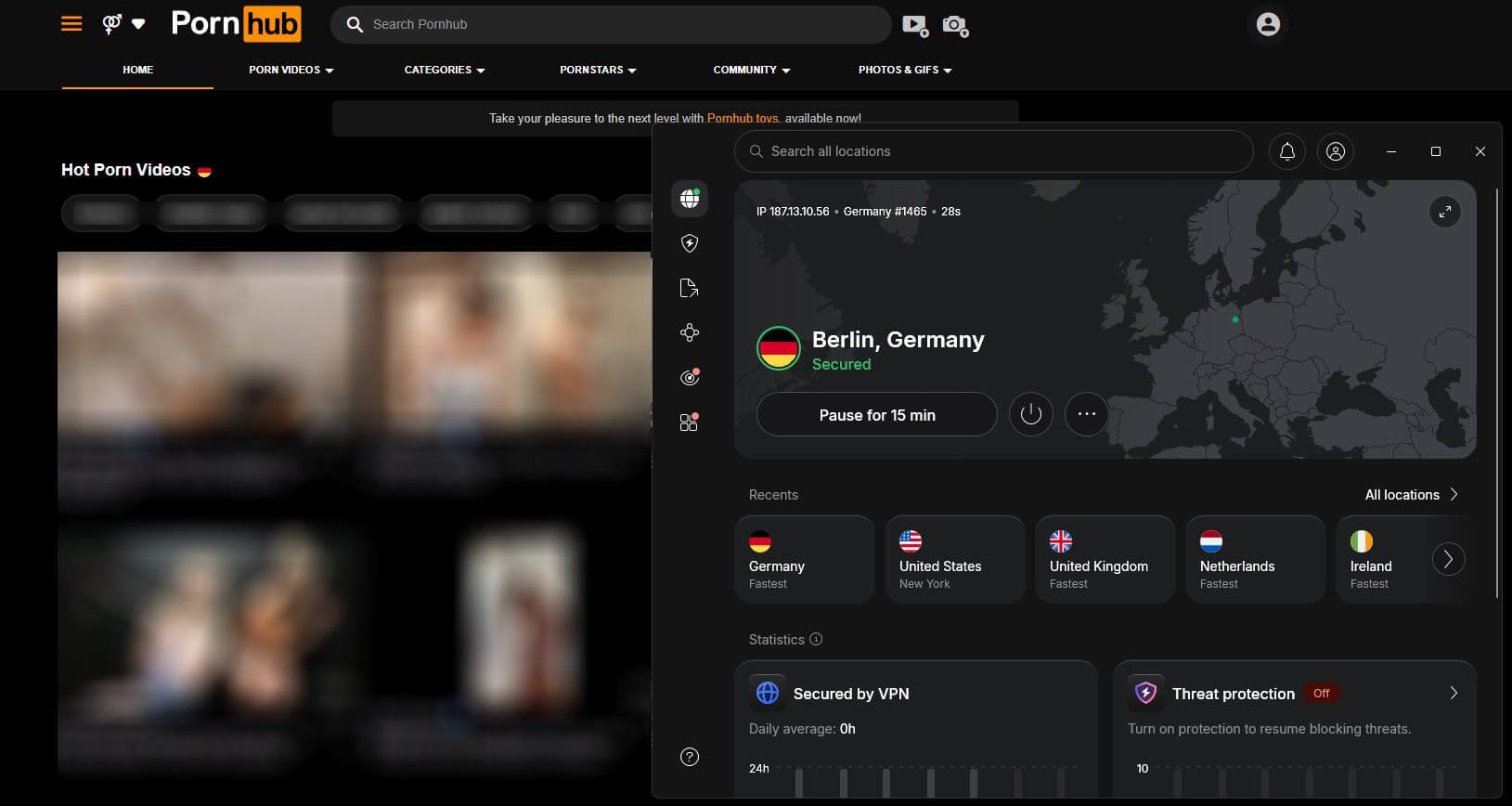Expand the Threat protection card chevron
Viewport: 1512px width, 806px height.
pos(1454,693)
